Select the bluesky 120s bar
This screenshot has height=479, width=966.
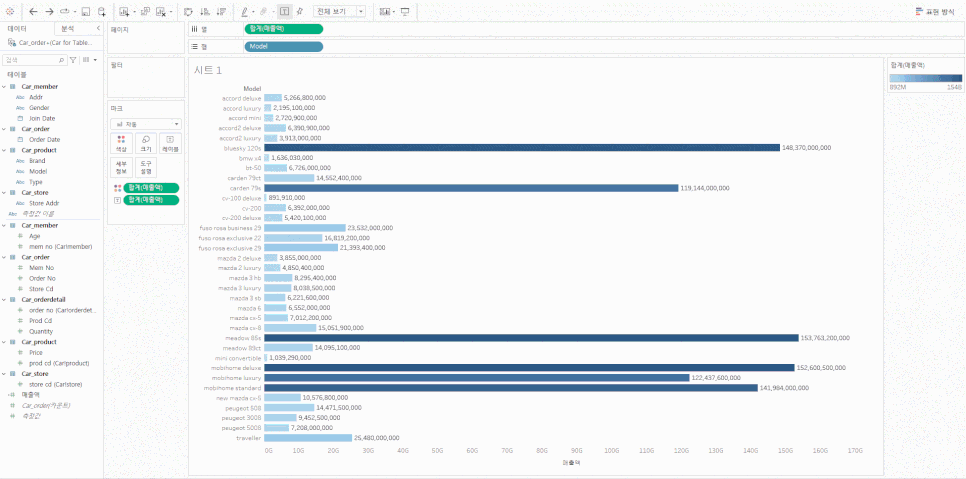pyautogui.click(x=522, y=148)
